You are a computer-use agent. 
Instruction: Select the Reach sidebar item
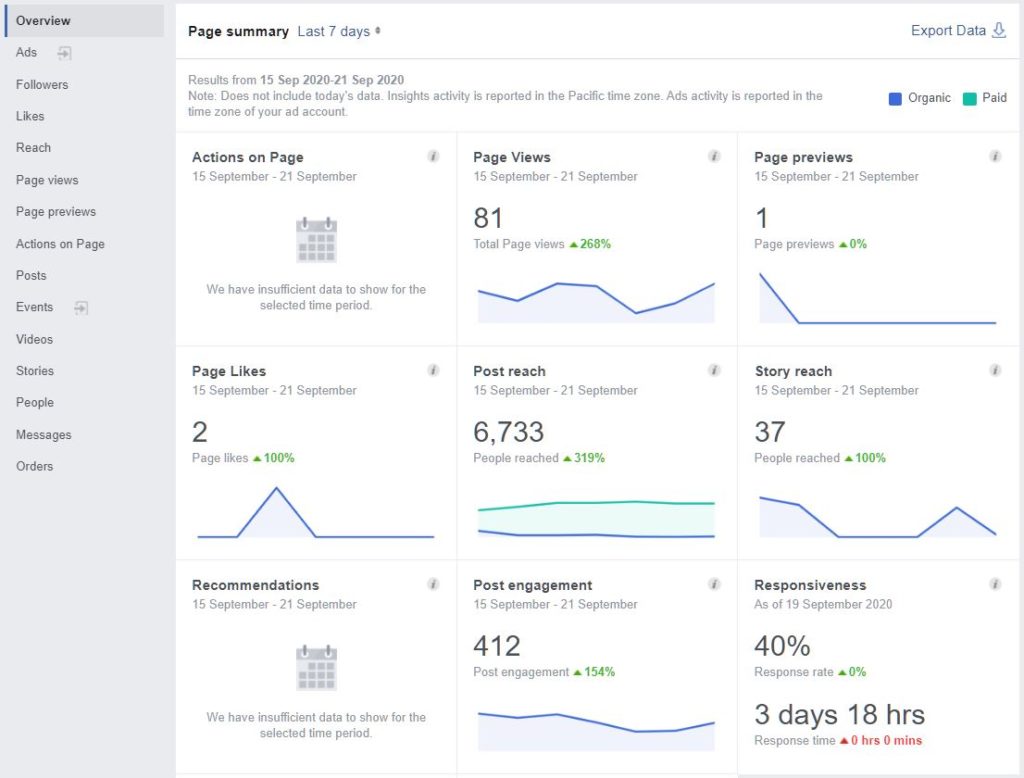33,147
